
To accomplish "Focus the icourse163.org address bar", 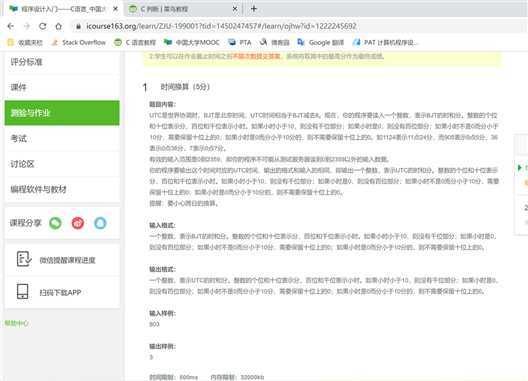I will 221,26.
